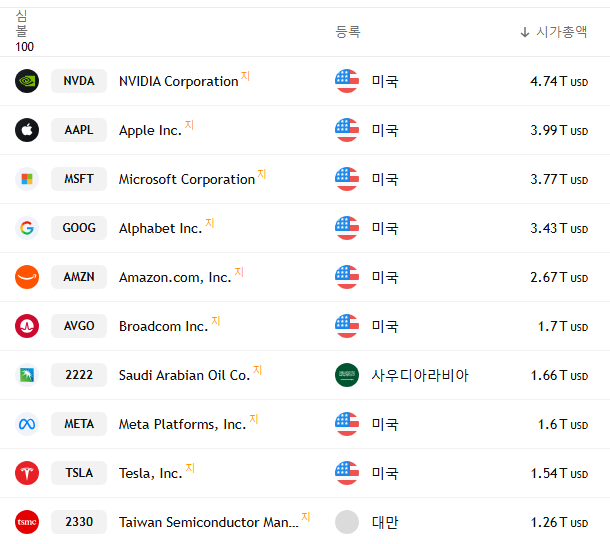Click the delayed data marker beside Tesla

click(x=190, y=468)
